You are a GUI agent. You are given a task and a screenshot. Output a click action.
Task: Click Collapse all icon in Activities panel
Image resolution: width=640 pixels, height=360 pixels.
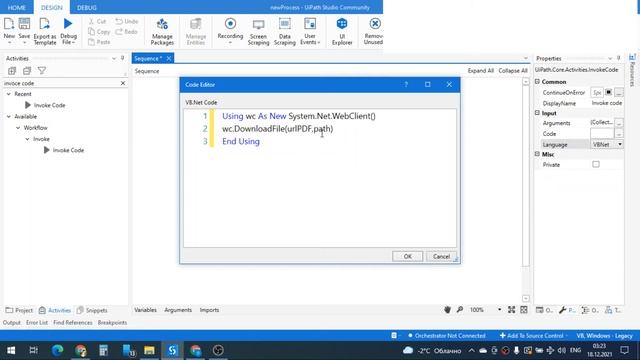[27, 71]
